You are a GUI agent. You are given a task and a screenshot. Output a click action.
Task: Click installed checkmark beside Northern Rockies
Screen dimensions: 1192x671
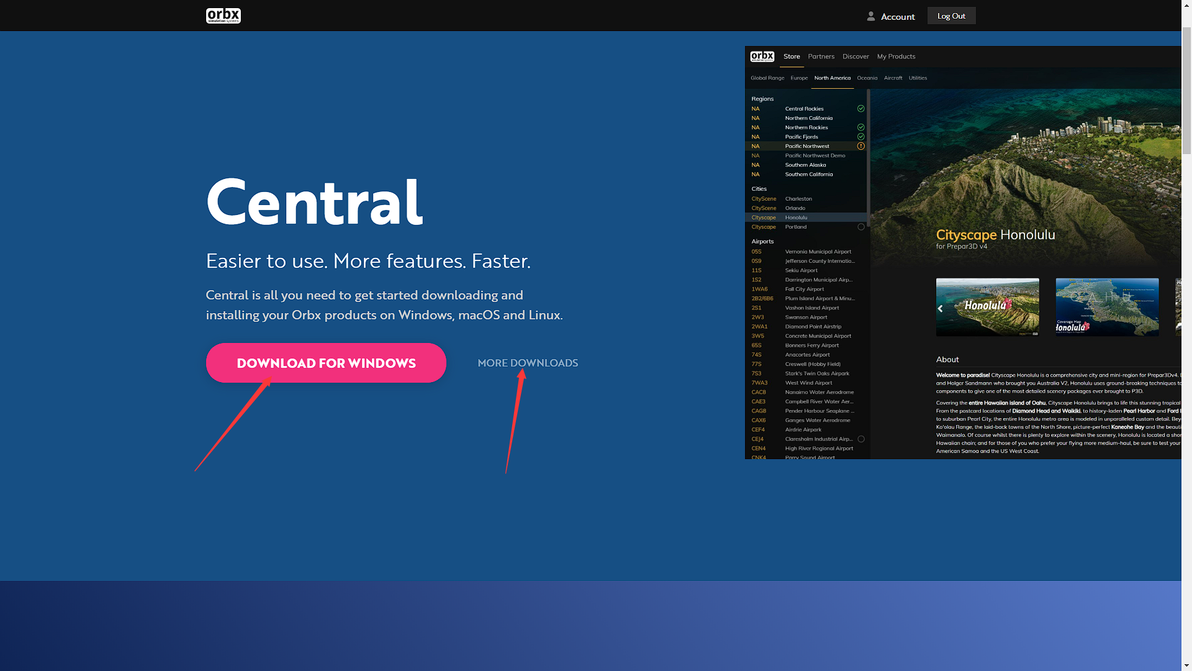861,128
